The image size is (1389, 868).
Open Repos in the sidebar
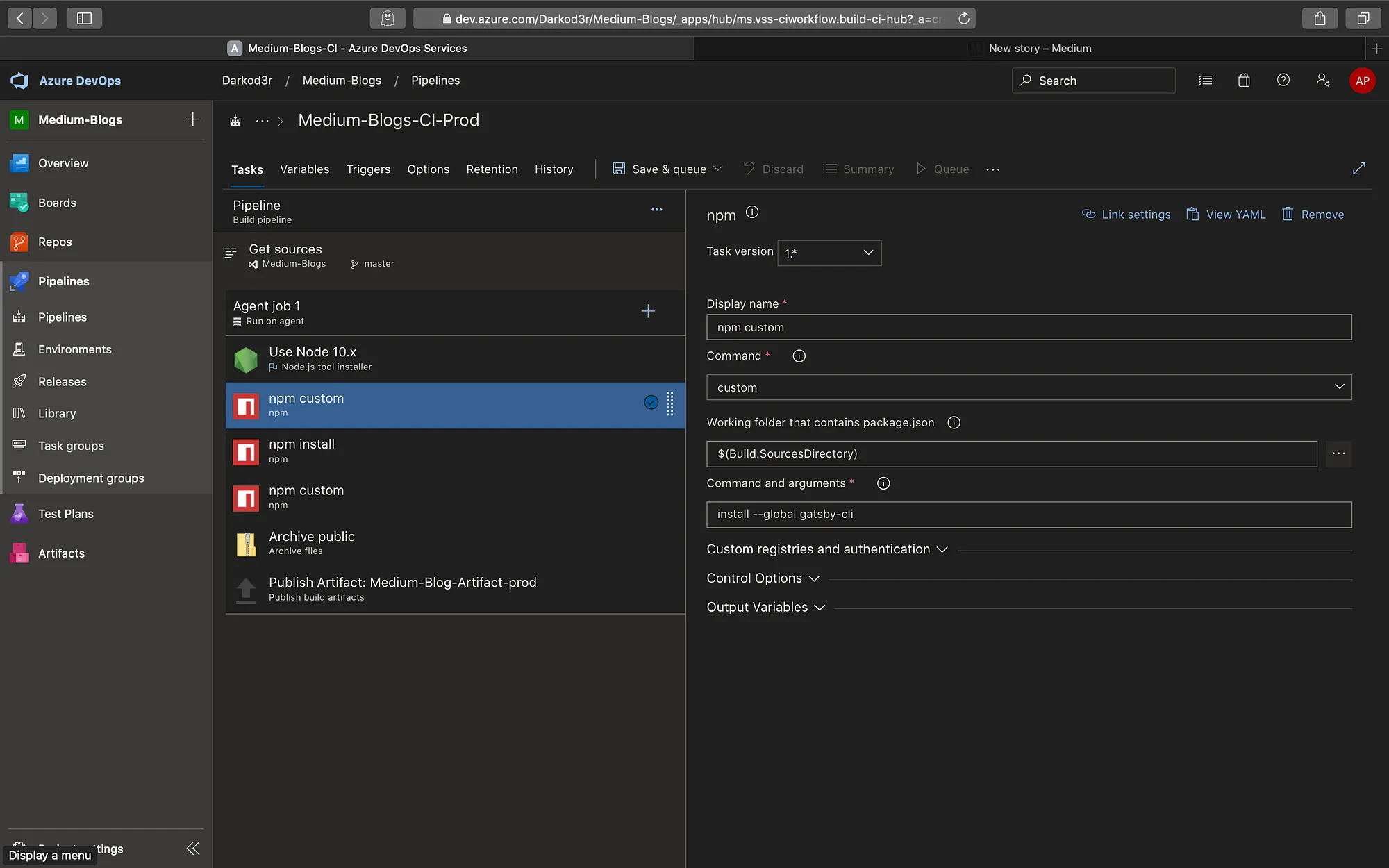55,242
